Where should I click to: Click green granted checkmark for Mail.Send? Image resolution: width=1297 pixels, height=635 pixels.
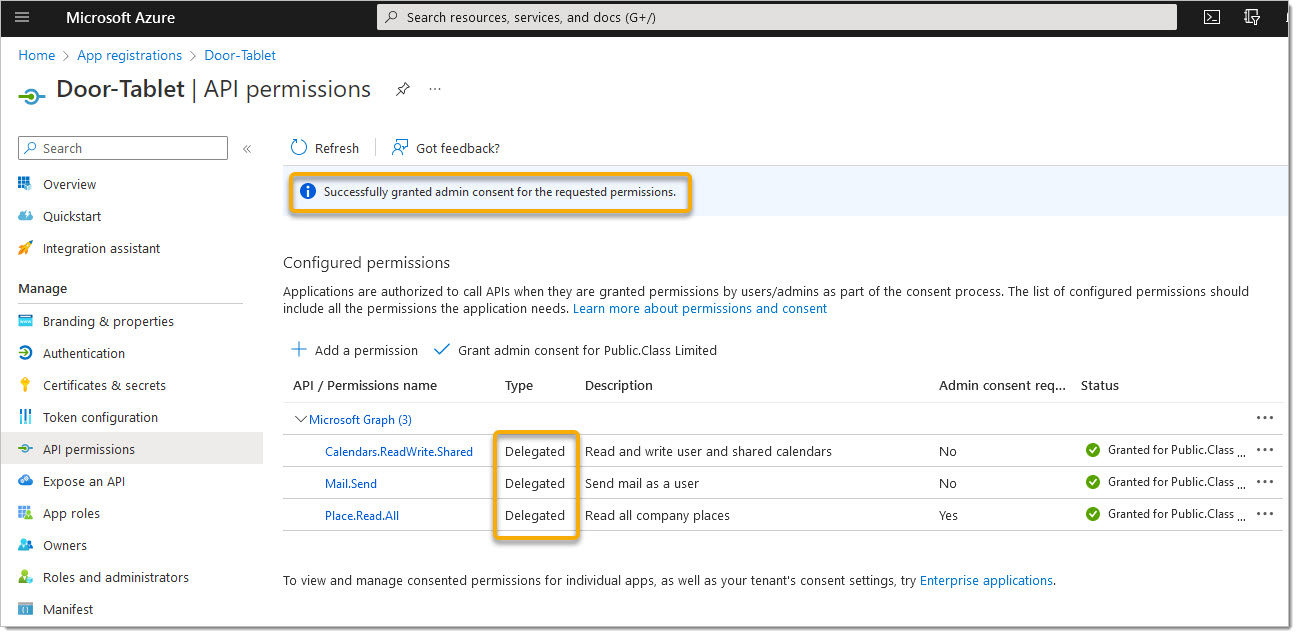point(1093,482)
